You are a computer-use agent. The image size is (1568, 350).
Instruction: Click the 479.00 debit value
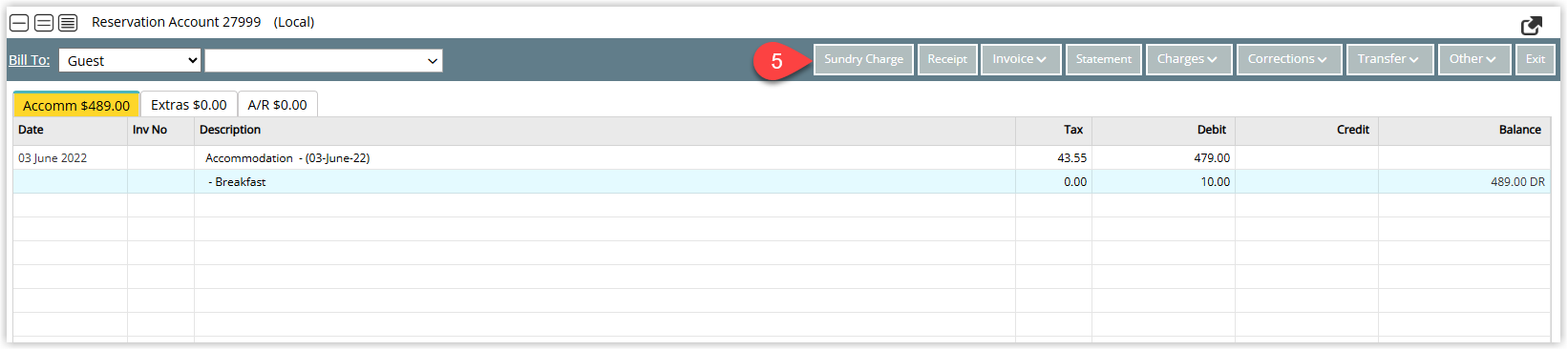click(x=1212, y=158)
